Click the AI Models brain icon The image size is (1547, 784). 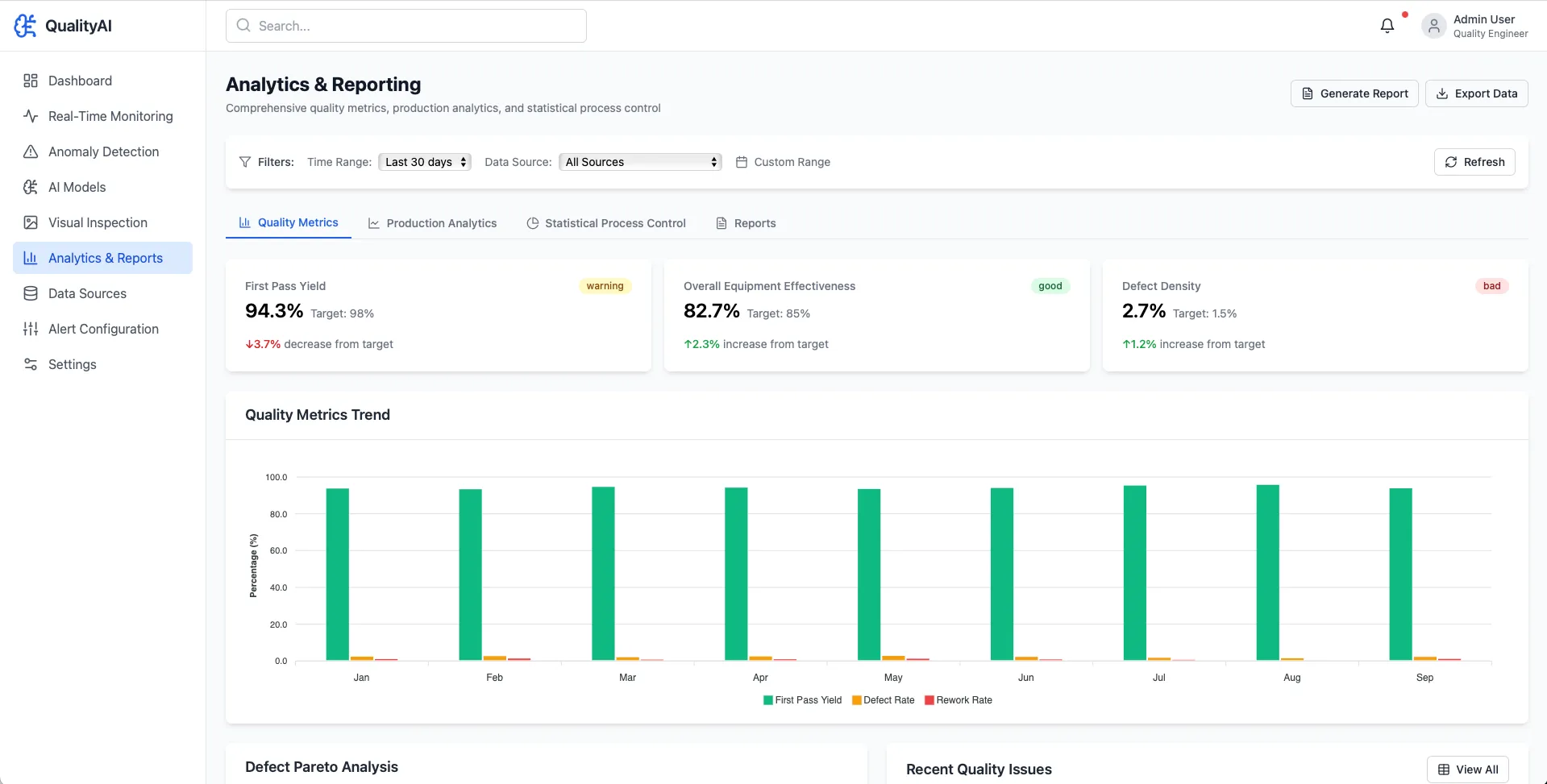point(31,187)
